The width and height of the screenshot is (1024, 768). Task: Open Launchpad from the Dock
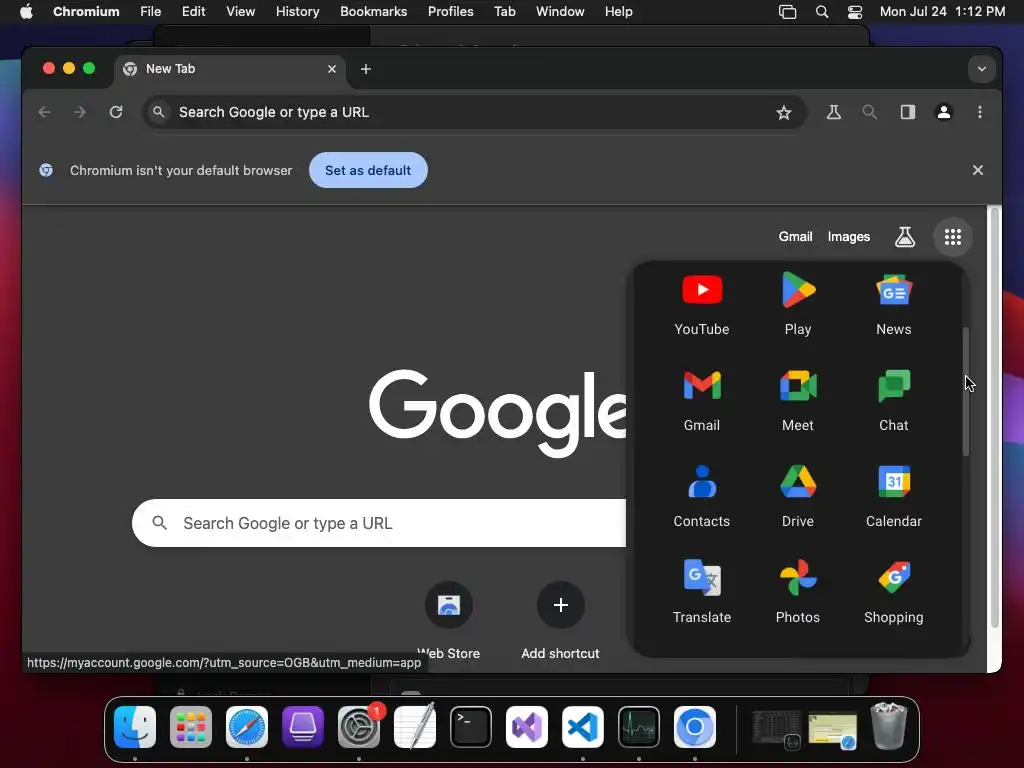(191, 727)
